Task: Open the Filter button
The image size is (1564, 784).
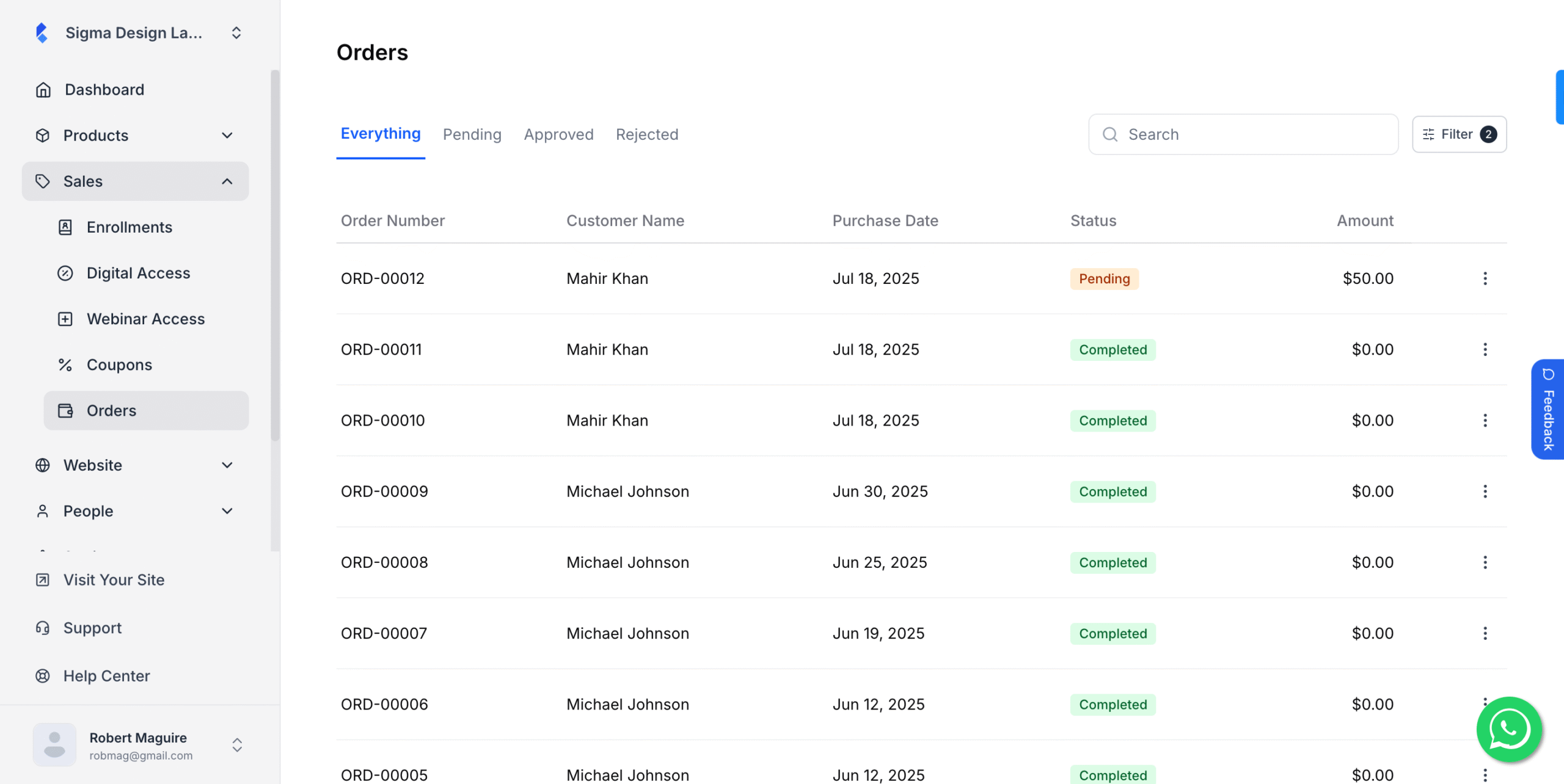Action: (x=1459, y=134)
